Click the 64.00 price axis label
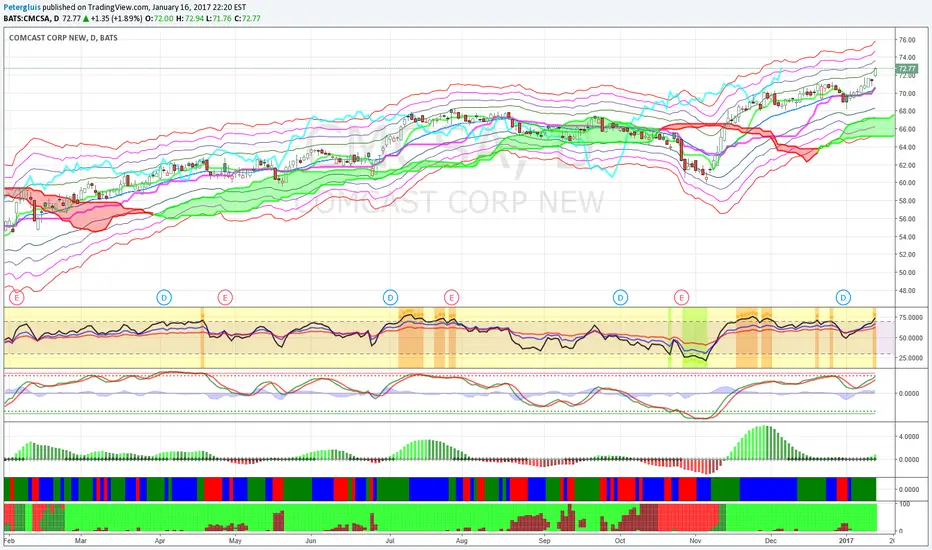The image size is (932, 550). (x=907, y=147)
